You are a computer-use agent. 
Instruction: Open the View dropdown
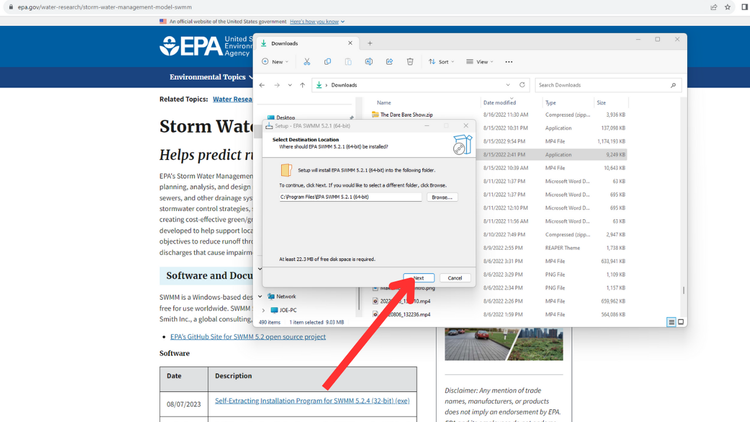[480, 62]
